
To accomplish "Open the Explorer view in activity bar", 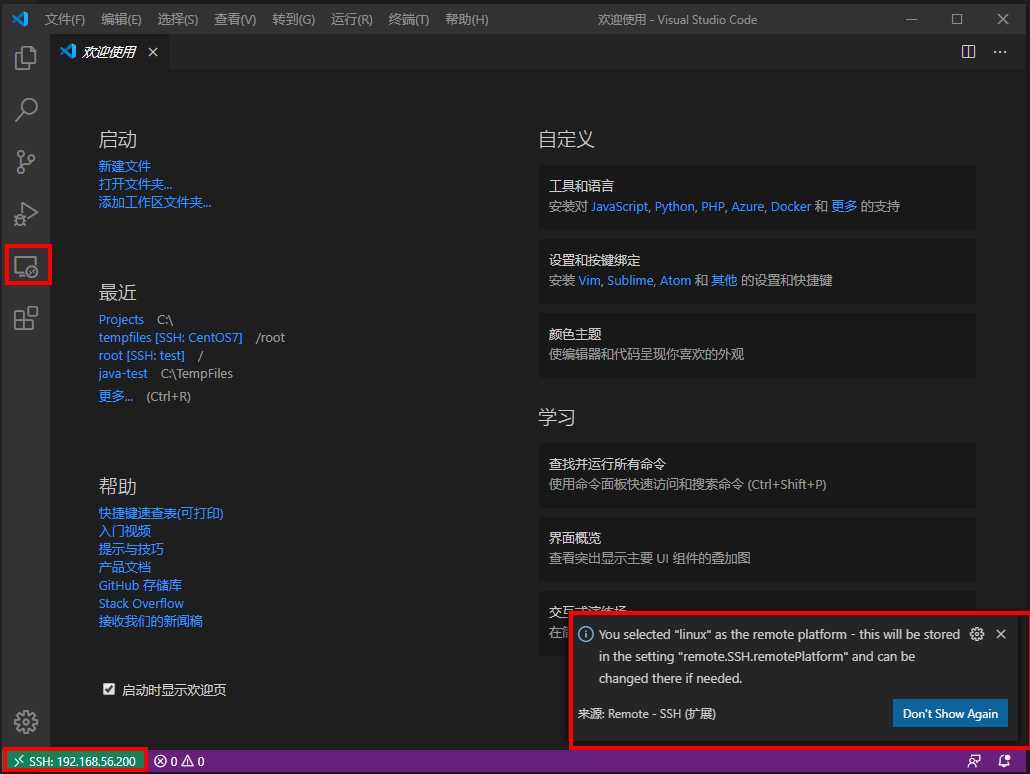I will [x=26, y=58].
